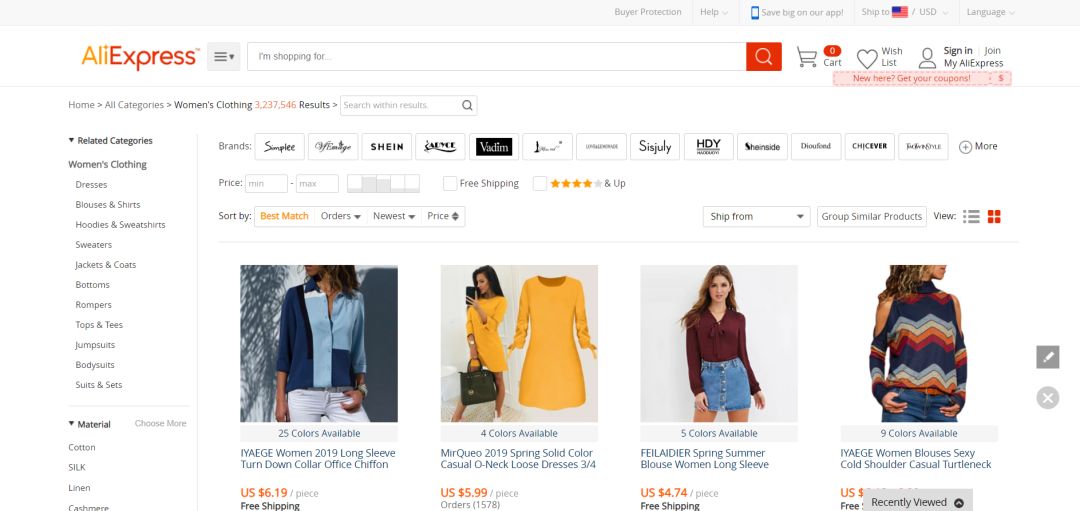Click Choose More for Material

[160, 424]
